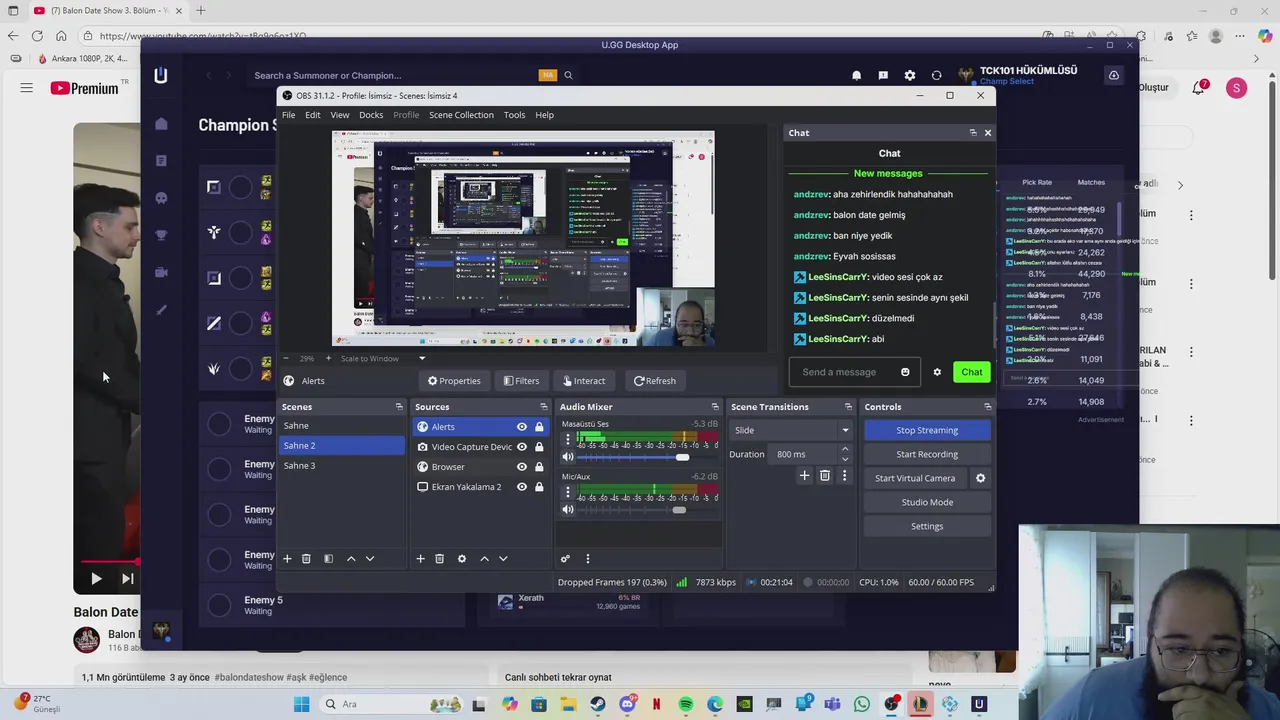The image size is (1280, 720).
Task: Open U.GG notifications bell
Action: pyautogui.click(x=856, y=75)
